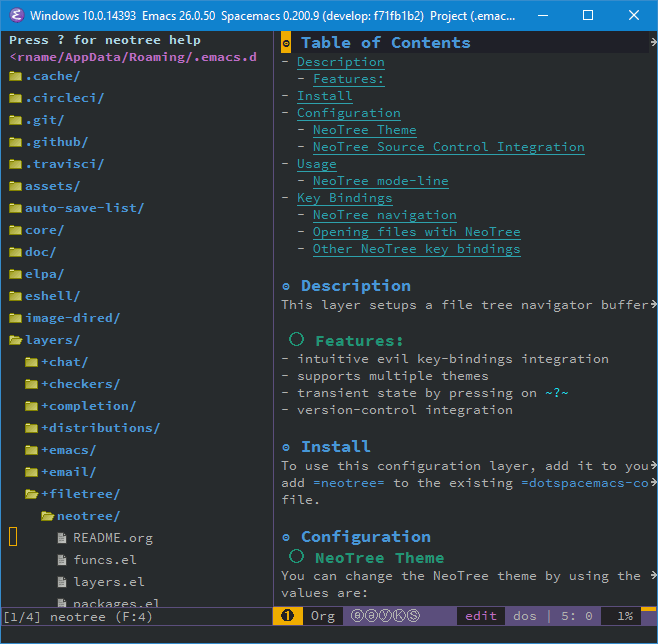Click the eshell folder icon
This screenshot has width=658, height=644.
click(16, 296)
